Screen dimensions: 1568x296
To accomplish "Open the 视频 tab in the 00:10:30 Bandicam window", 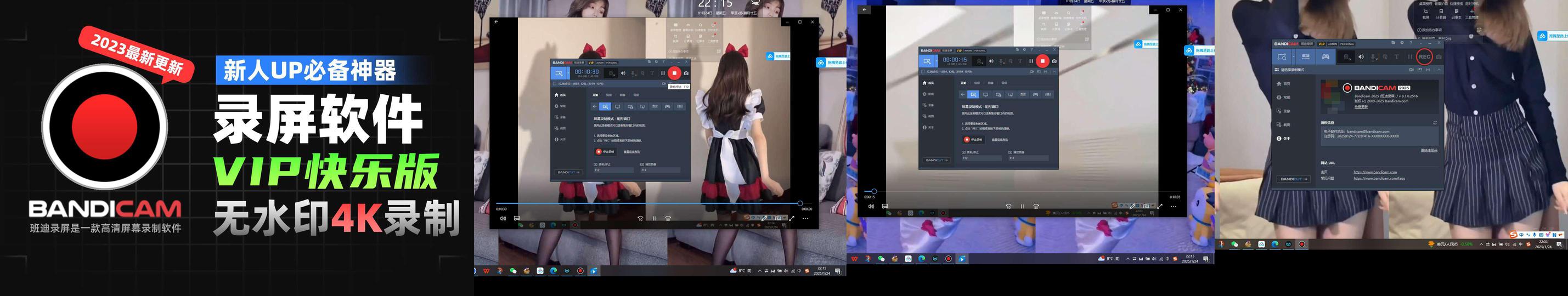I will (x=610, y=95).
